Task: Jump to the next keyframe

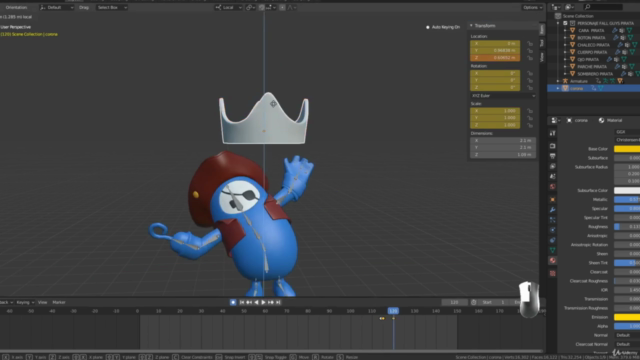Action: [271, 302]
